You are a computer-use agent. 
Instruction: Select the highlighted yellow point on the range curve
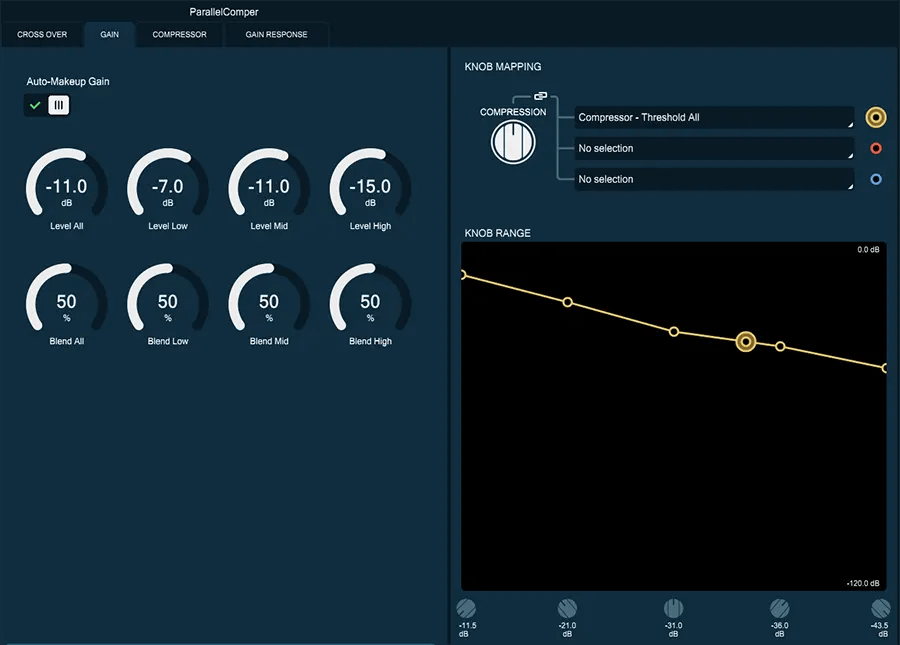click(x=745, y=341)
